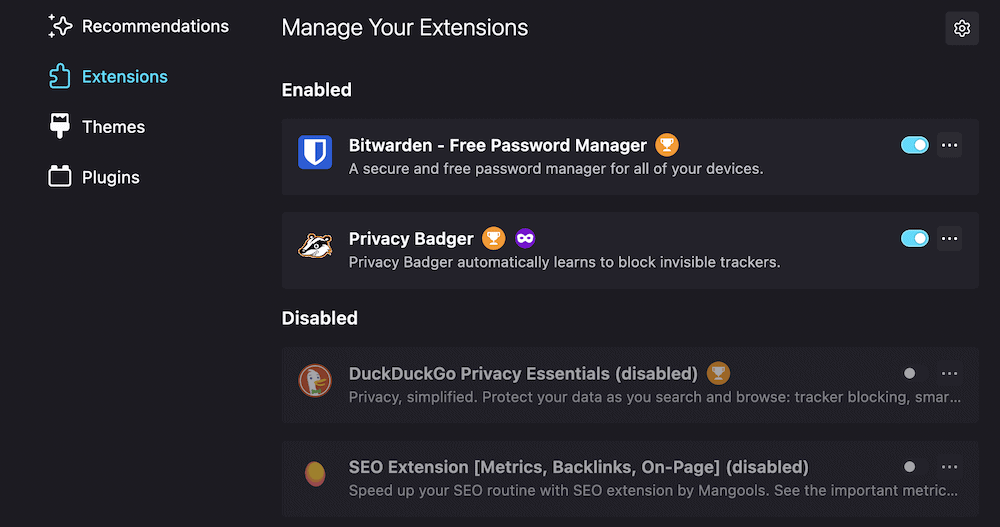The image size is (1000, 527).
Task: Click Privacy Badger's recommended trophy badge
Action: [494, 238]
